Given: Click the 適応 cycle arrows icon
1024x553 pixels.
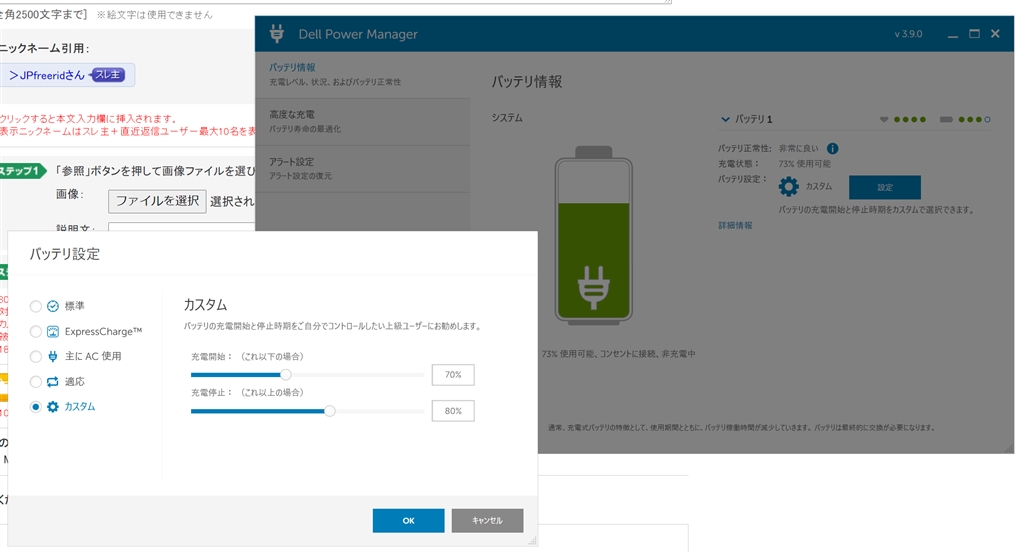Looking at the screenshot, I should (x=53, y=382).
